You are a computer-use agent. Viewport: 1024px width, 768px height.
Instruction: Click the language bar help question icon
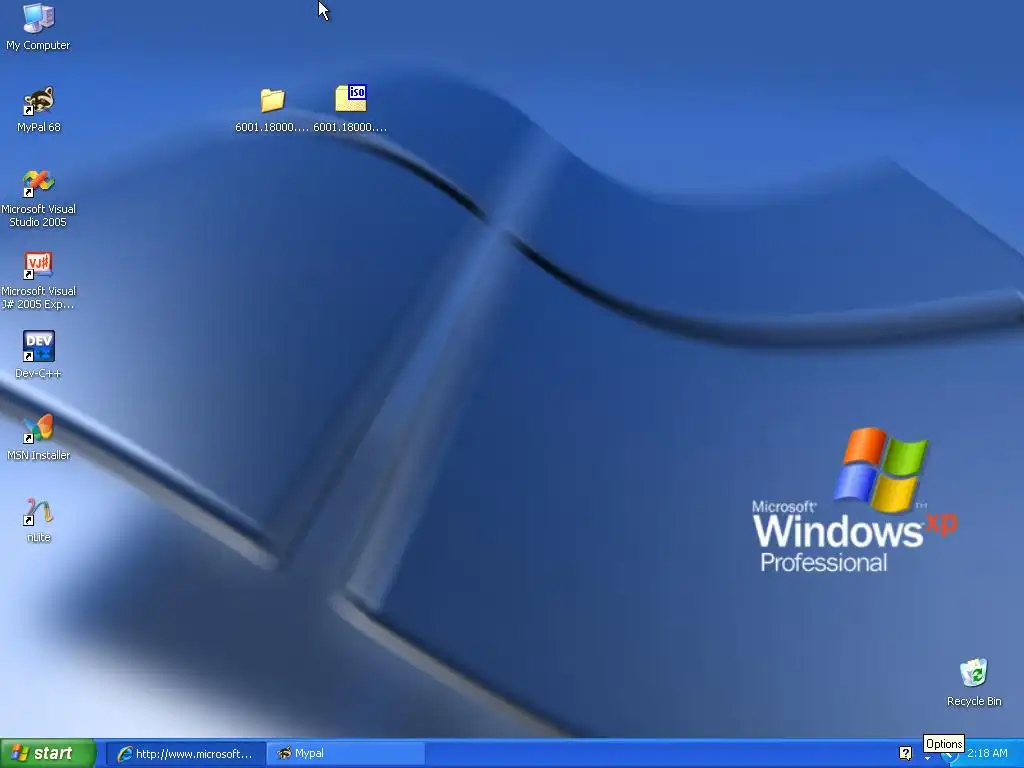click(905, 753)
